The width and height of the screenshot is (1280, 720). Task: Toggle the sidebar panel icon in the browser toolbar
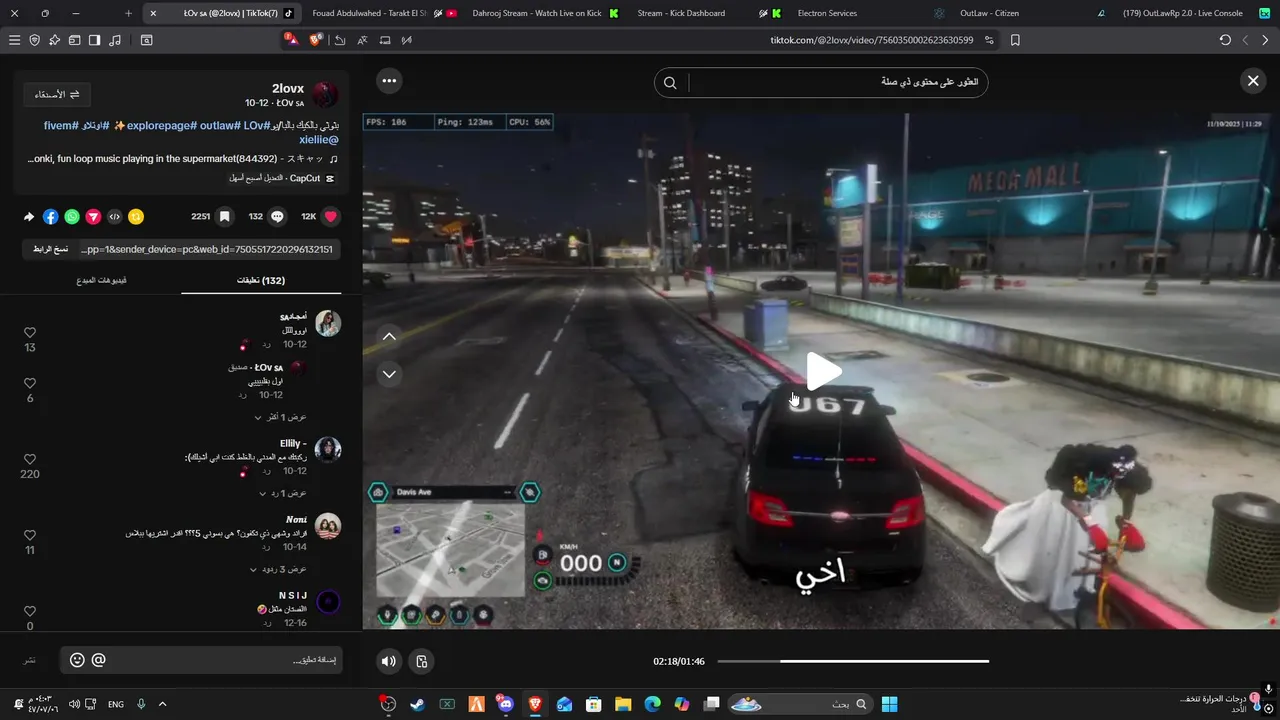[94, 40]
